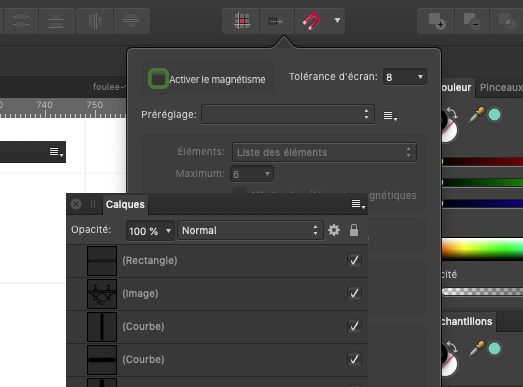Click the spectrum gradient color bar

point(482,249)
